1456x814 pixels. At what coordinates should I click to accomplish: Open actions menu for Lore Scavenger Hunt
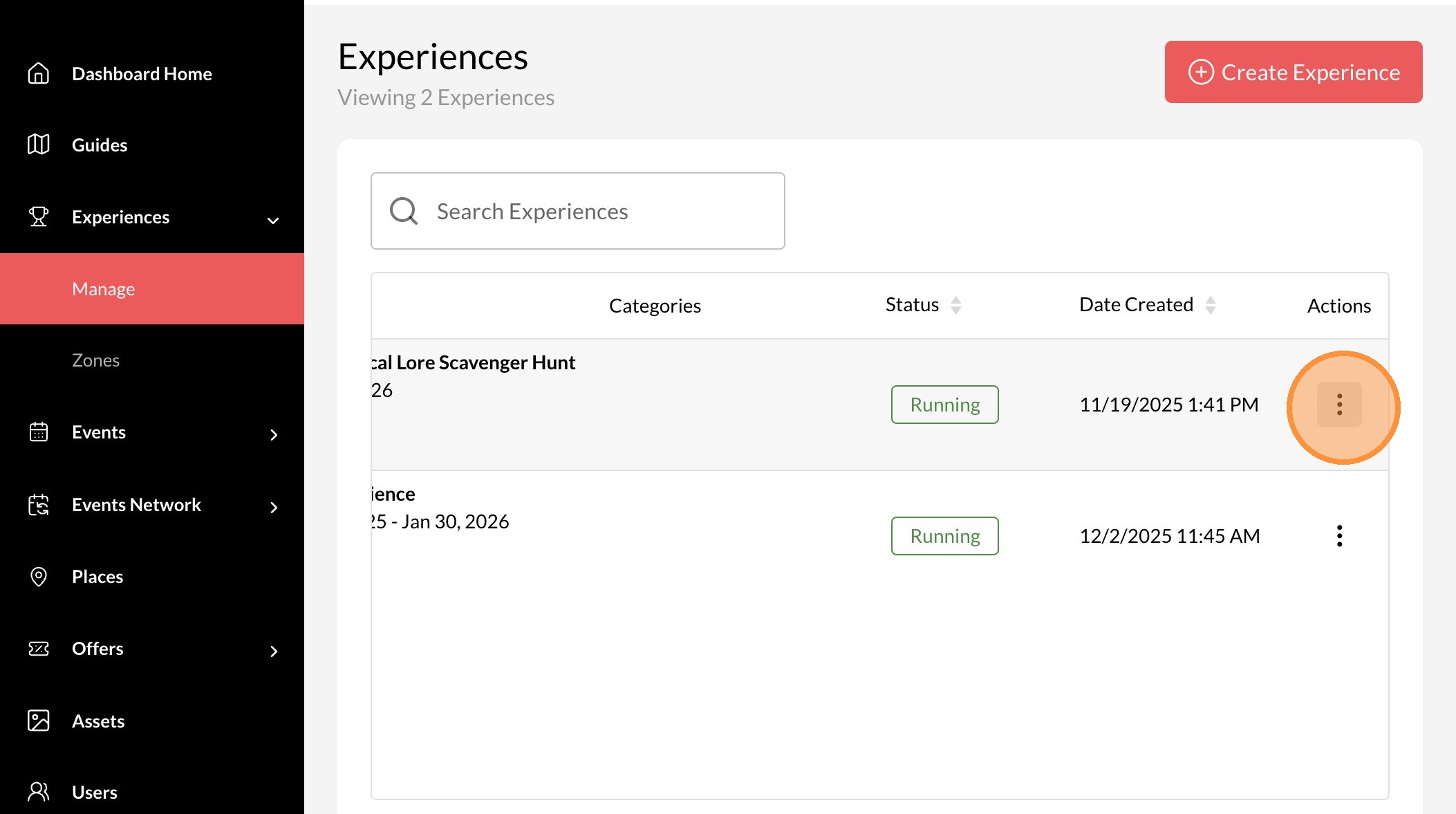point(1339,405)
